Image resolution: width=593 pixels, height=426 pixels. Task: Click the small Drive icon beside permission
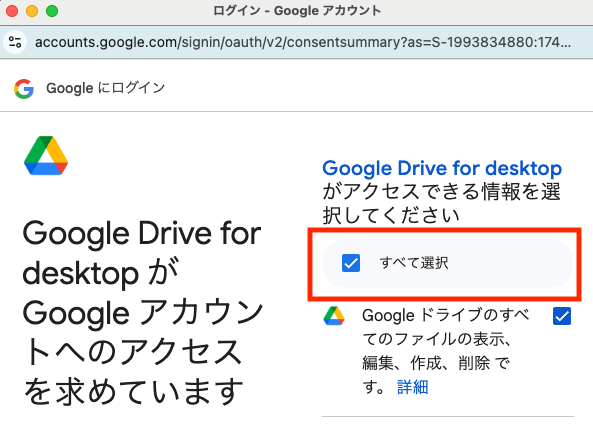(334, 316)
